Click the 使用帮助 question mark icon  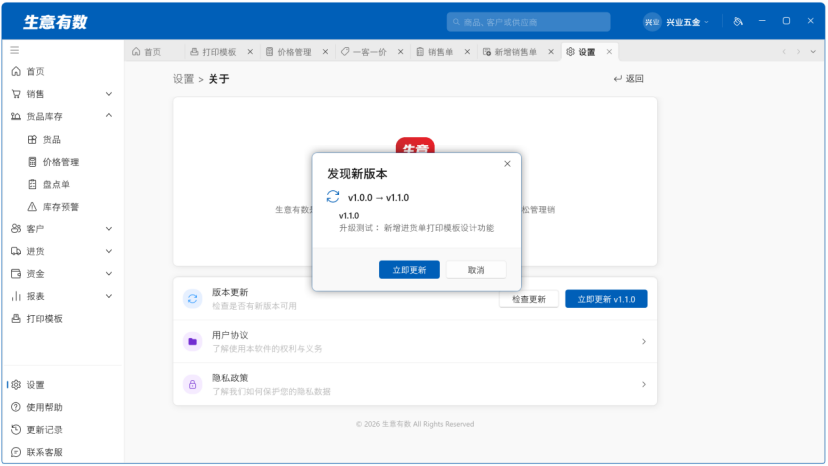click(16, 407)
